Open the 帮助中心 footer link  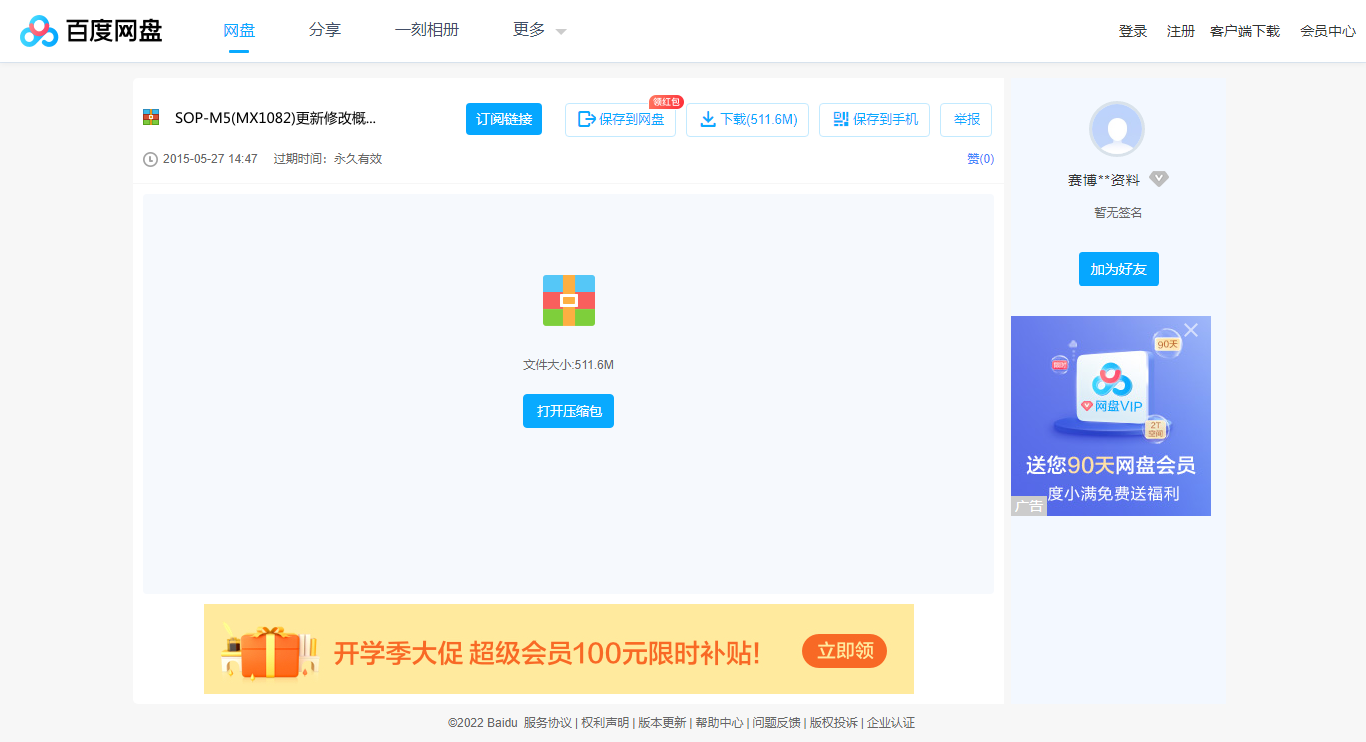(719, 722)
